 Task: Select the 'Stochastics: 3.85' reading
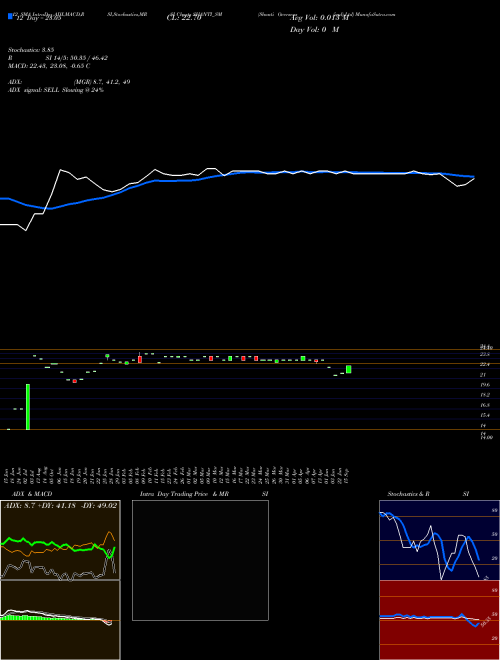coord(31,50)
